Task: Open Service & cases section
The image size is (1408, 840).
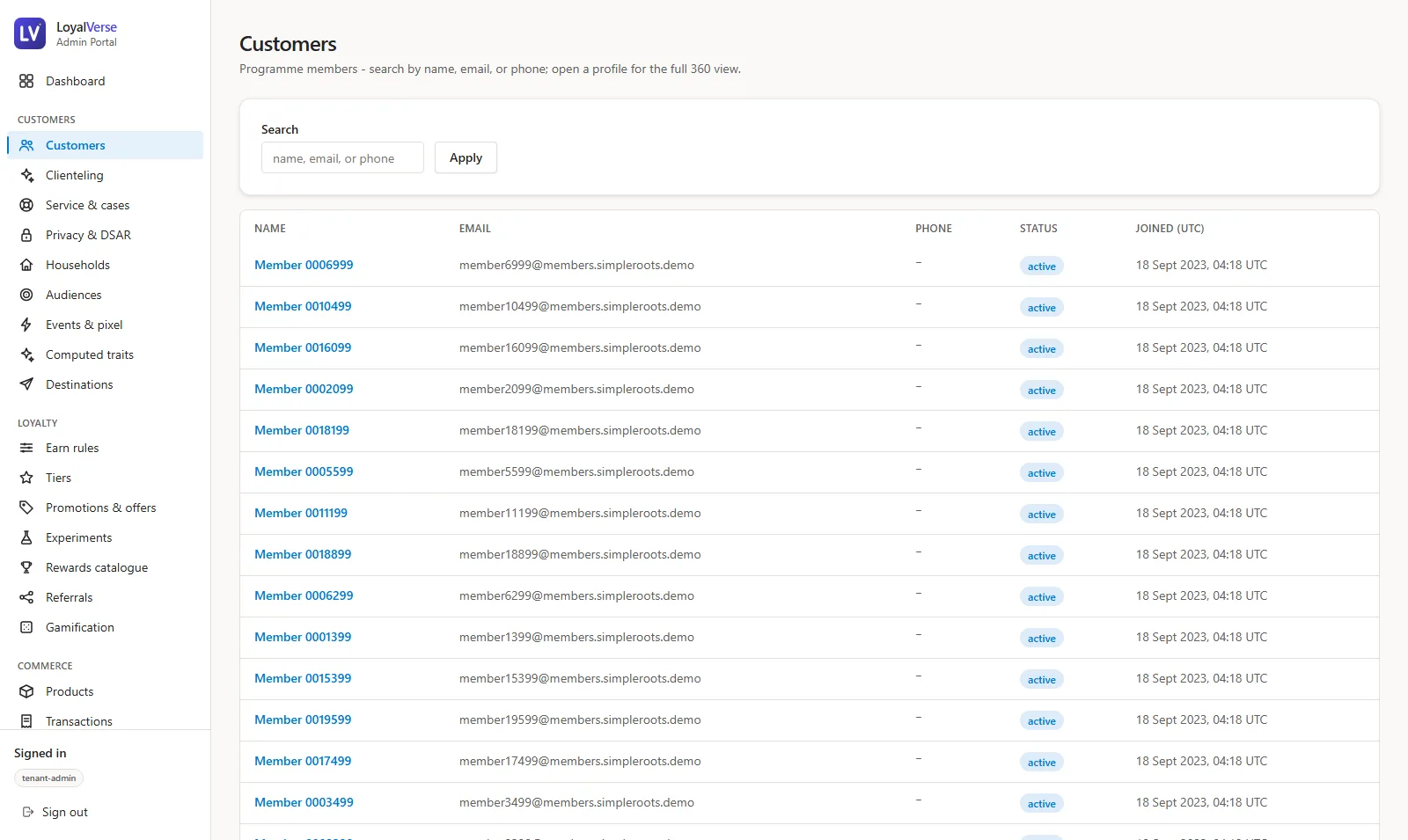Action: click(105, 205)
